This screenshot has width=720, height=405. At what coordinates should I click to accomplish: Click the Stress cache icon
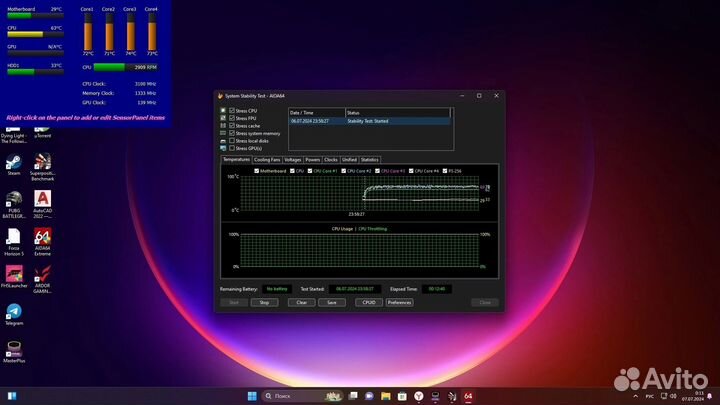point(223,126)
